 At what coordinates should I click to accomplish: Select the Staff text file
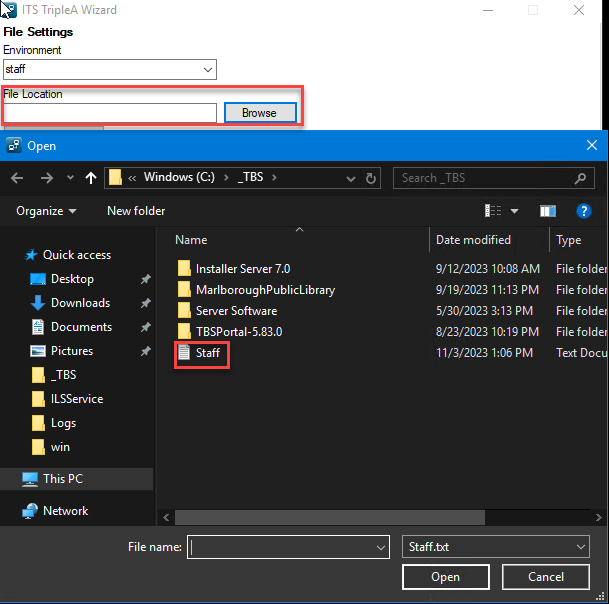(x=207, y=353)
